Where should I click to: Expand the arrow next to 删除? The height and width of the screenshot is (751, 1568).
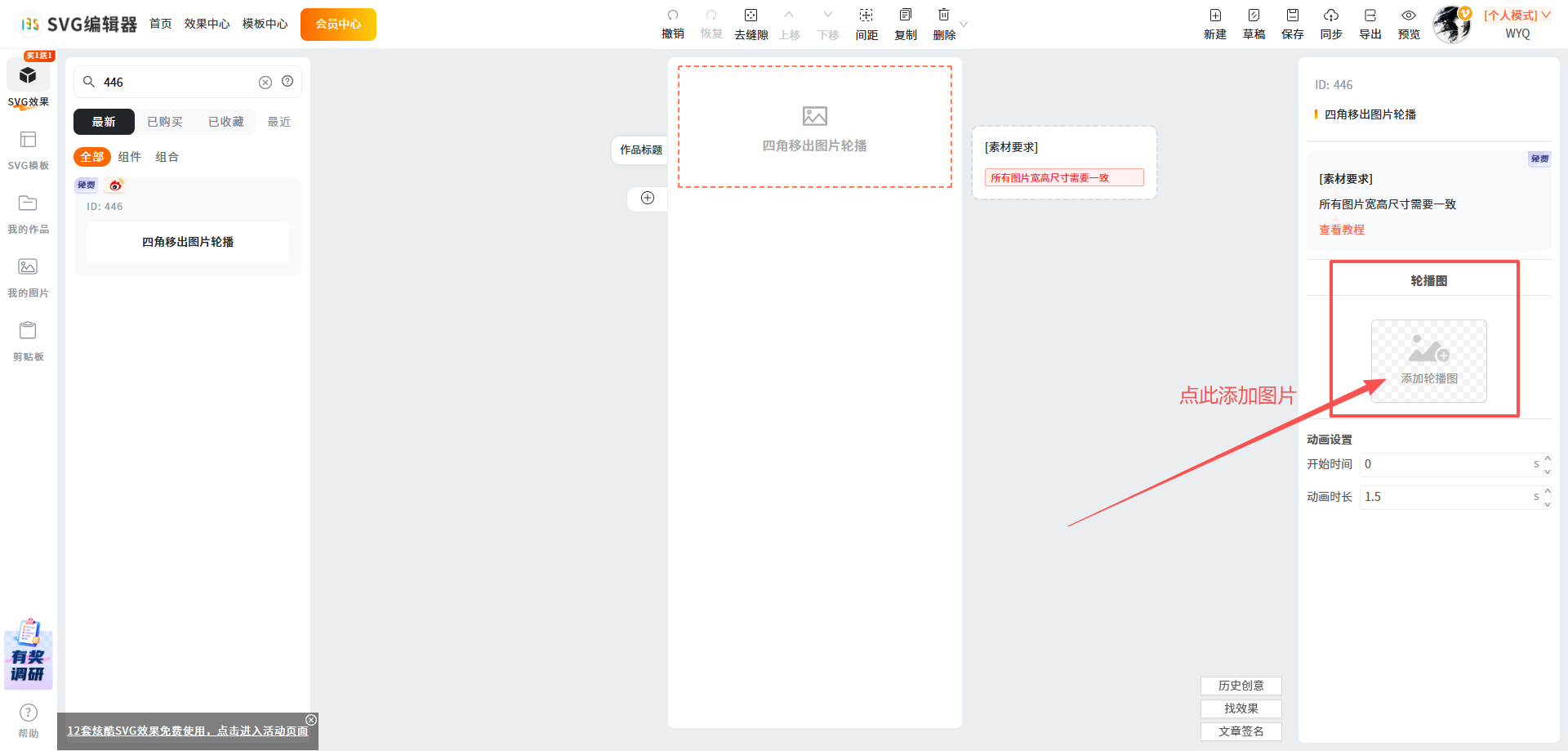[964, 24]
